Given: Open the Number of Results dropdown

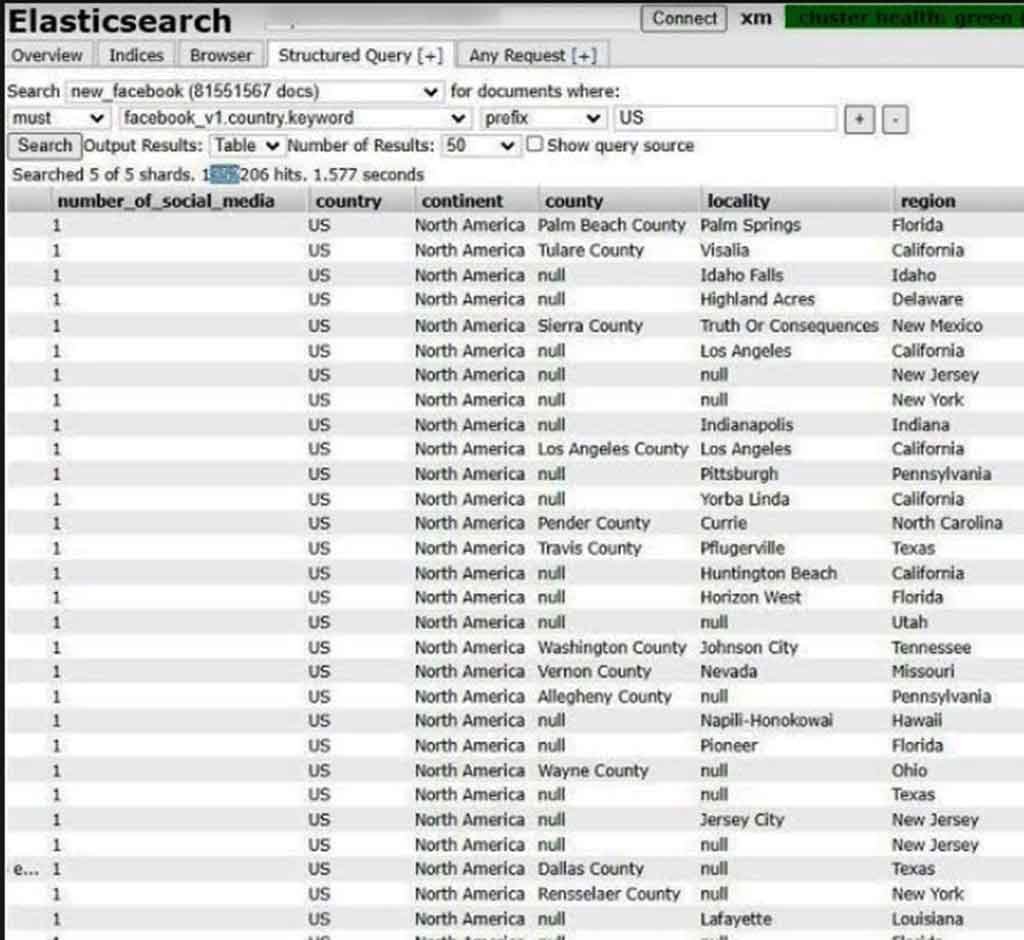Looking at the screenshot, I should (479, 145).
